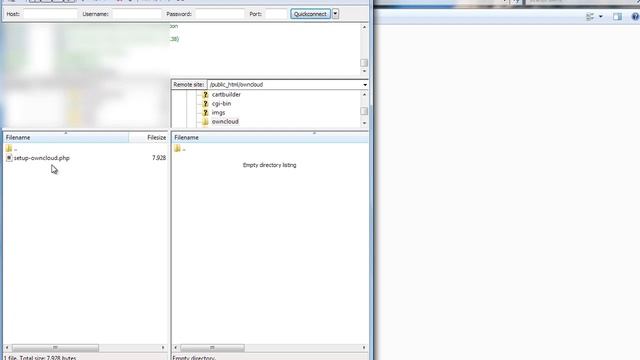This screenshot has width=640, height=360.
Task: Click message log scrollbar up arrow
Action: [x=364, y=27]
